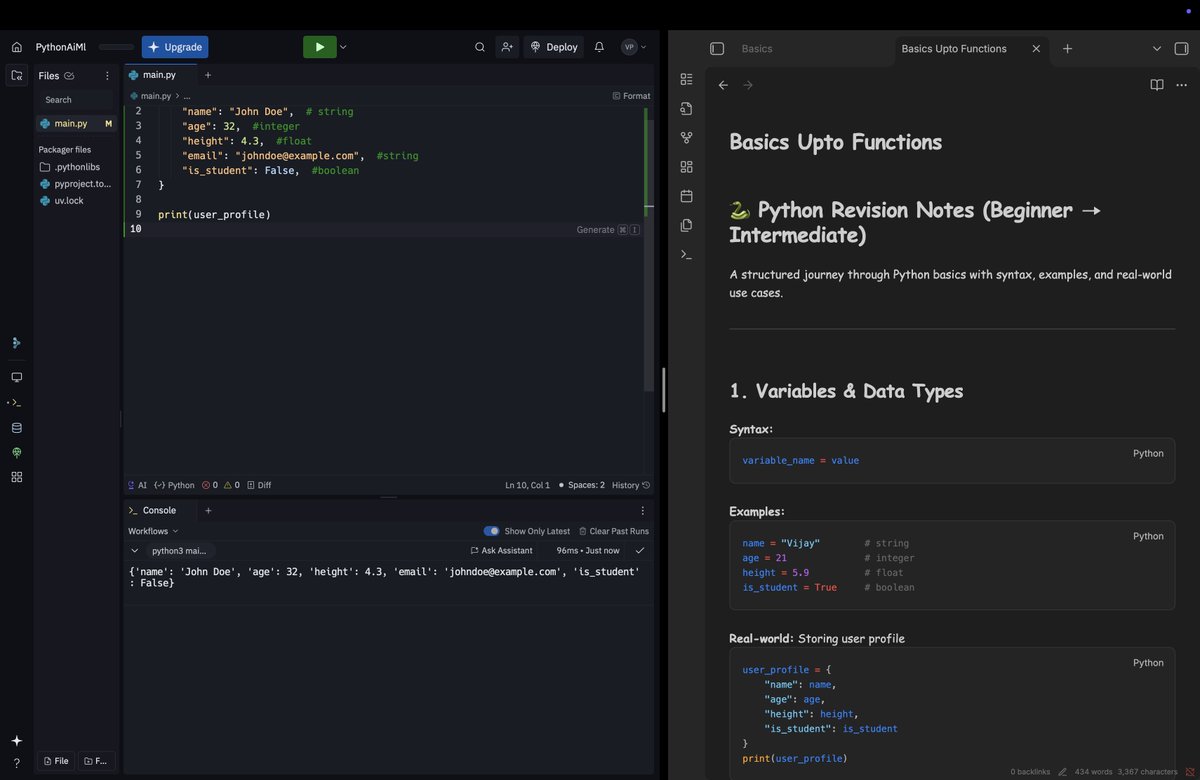Click run success checkmark icon
The width and height of the screenshot is (1200, 780).
(640, 550)
